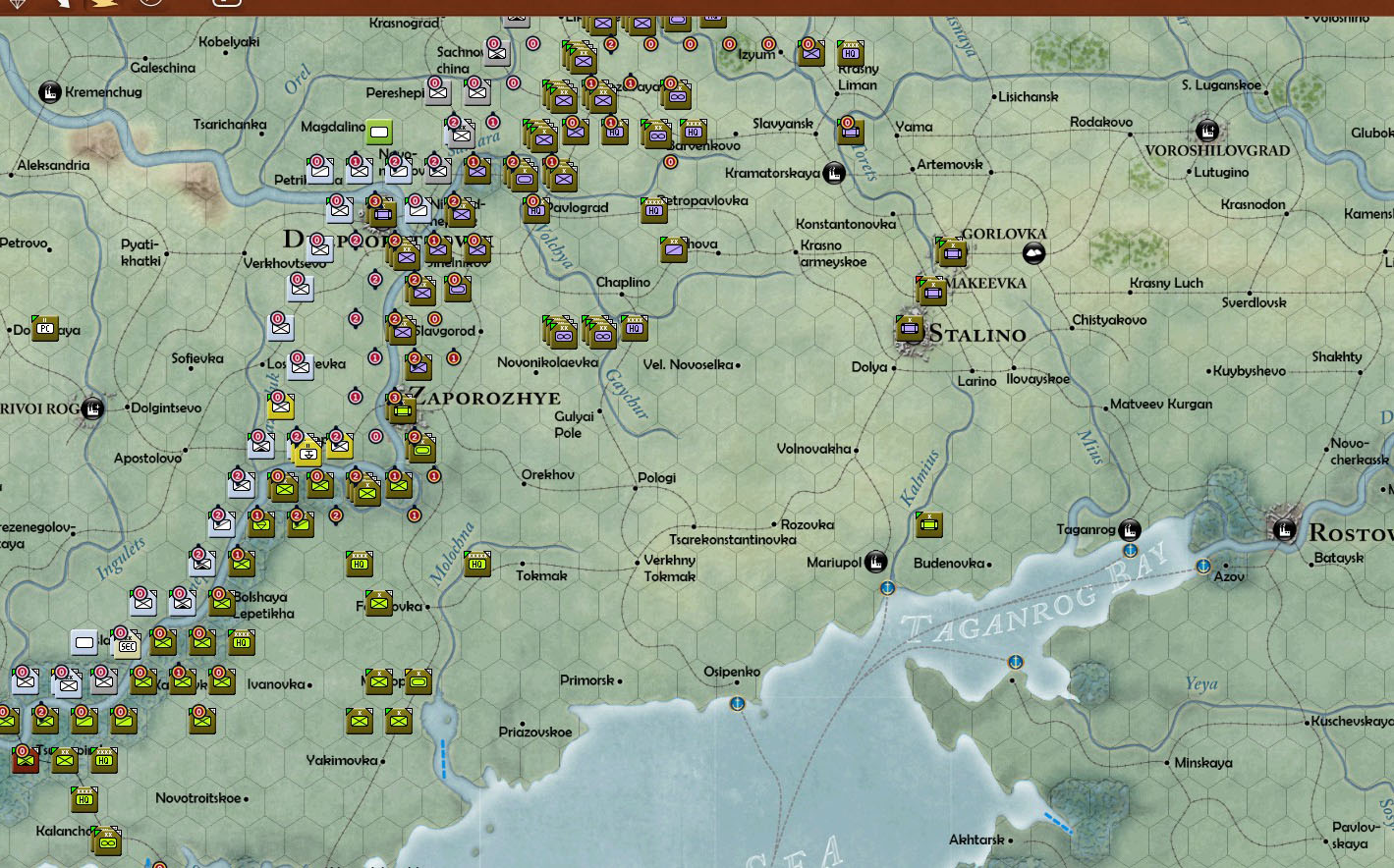Click the XX counter south of Petropavlovka
Image resolution: width=1394 pixels, height=868 pixels.
tap(674, 249)
